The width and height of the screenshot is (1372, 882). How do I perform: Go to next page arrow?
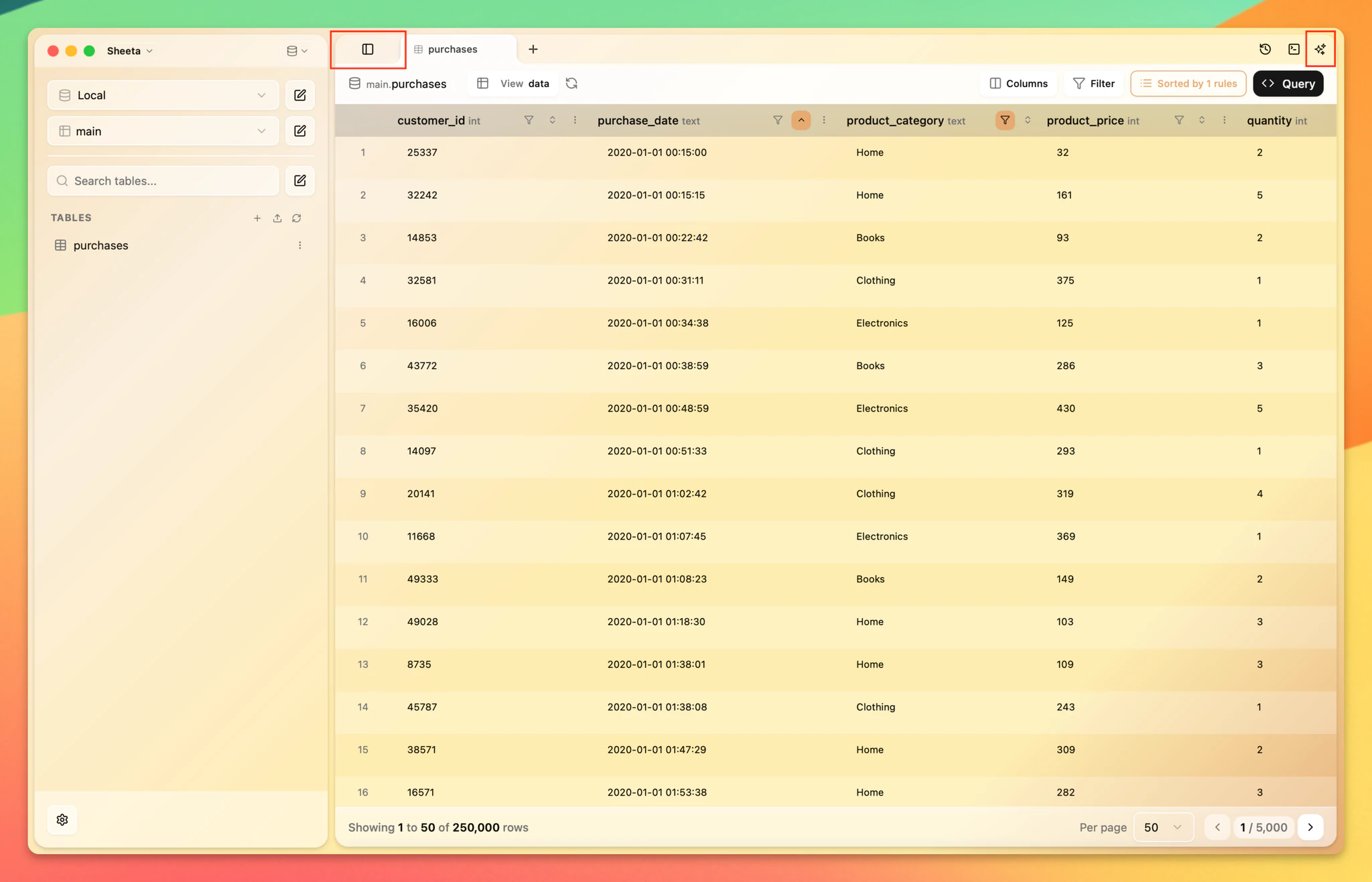pos(1310,827)
